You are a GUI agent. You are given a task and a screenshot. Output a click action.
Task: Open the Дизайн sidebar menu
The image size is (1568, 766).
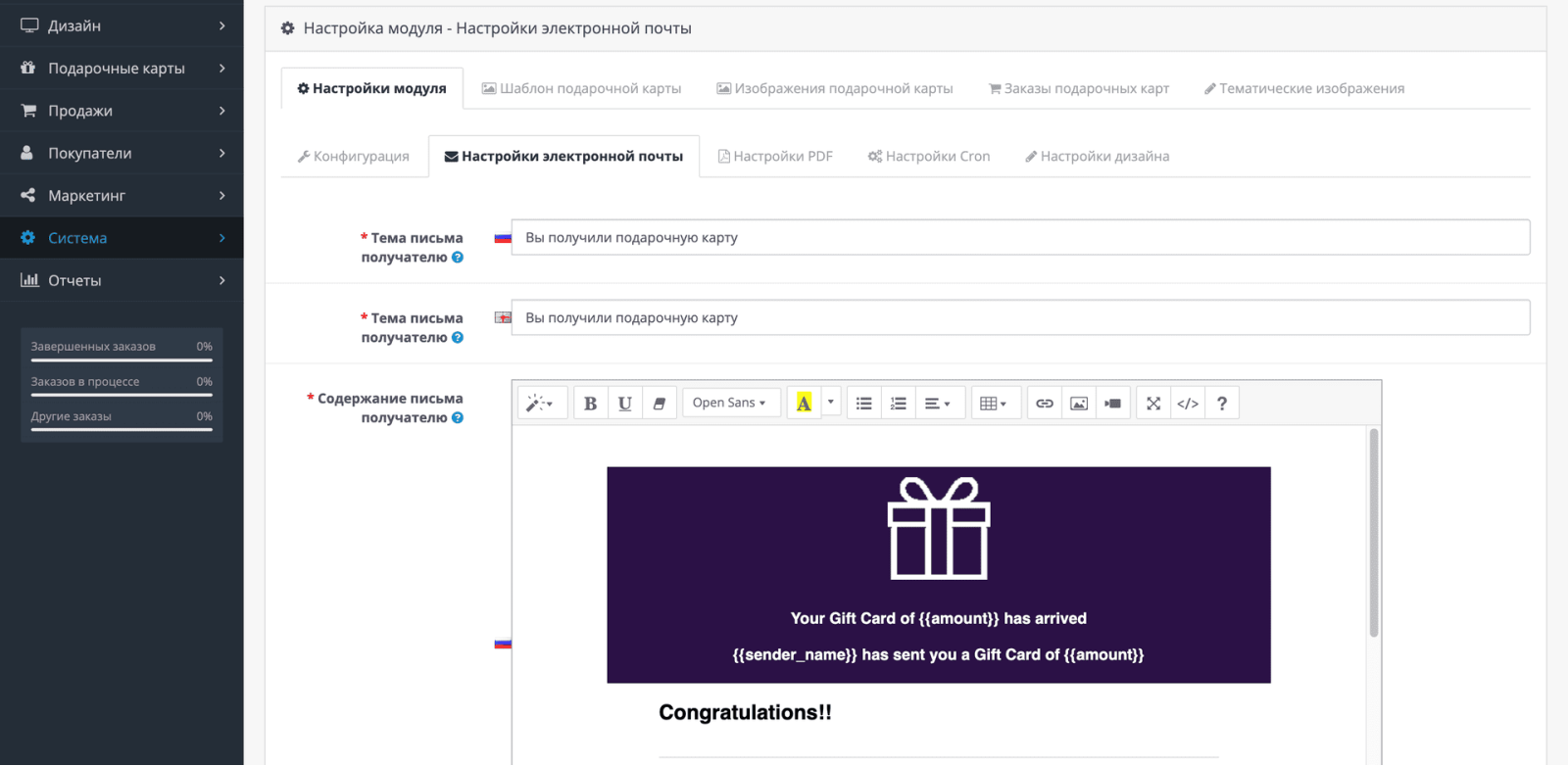(x=122, y=25)
